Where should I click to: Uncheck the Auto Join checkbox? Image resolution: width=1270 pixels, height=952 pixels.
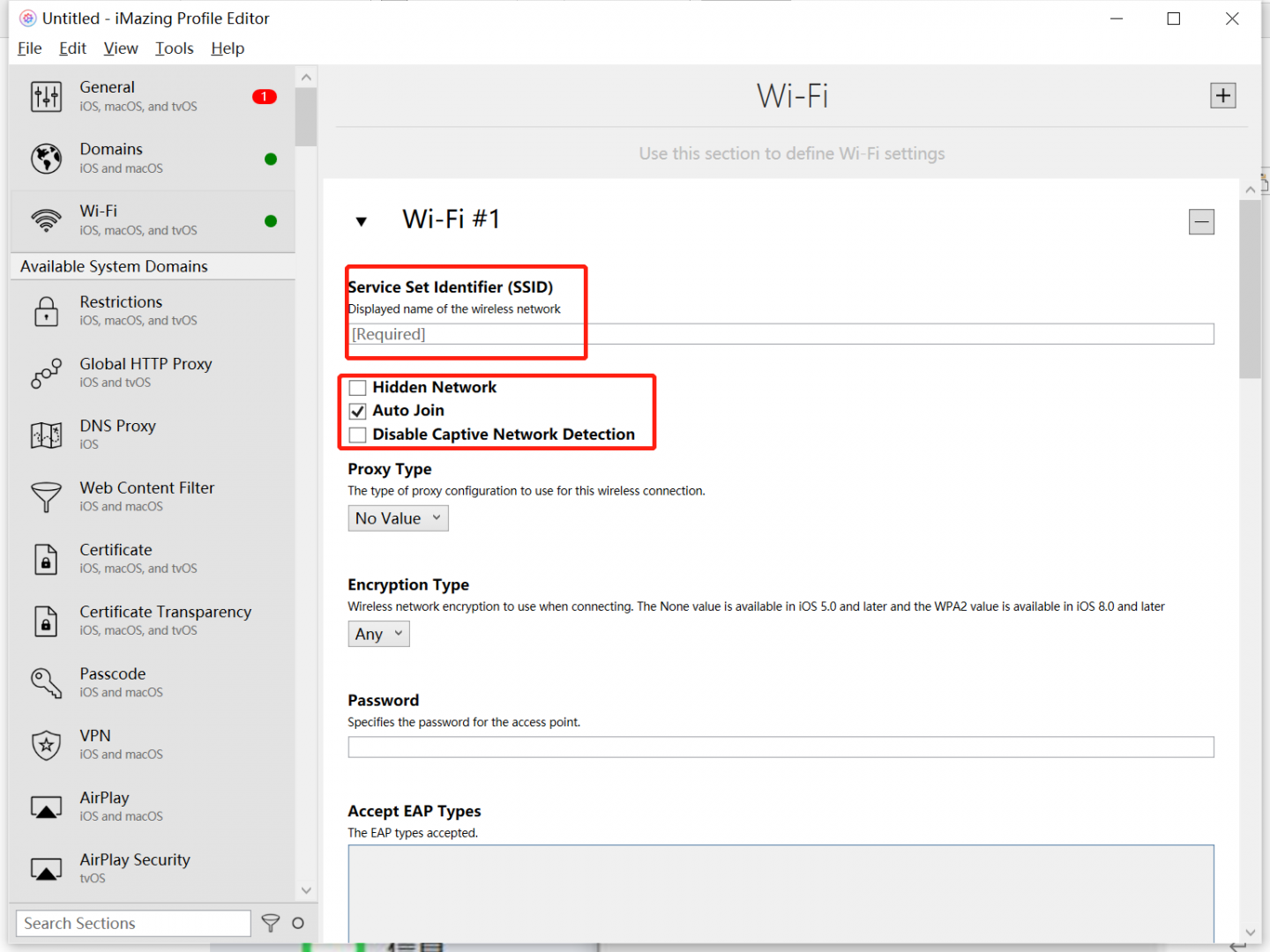(357, 411)
